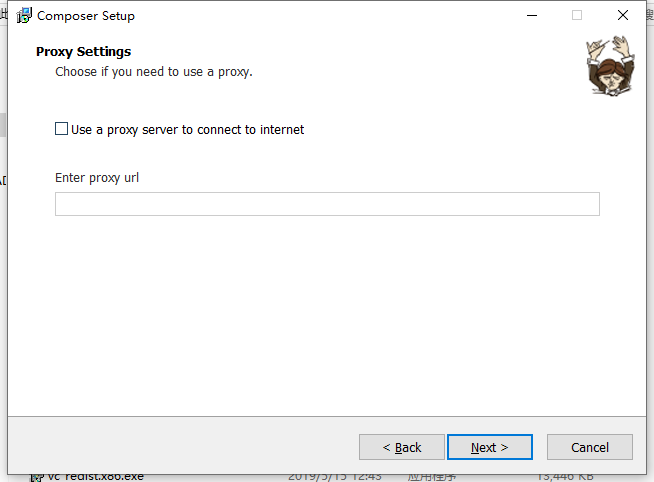The image size is (654, 482).
Task: Click the 'Use a proxy server' label text
Action: click(187, 130)
